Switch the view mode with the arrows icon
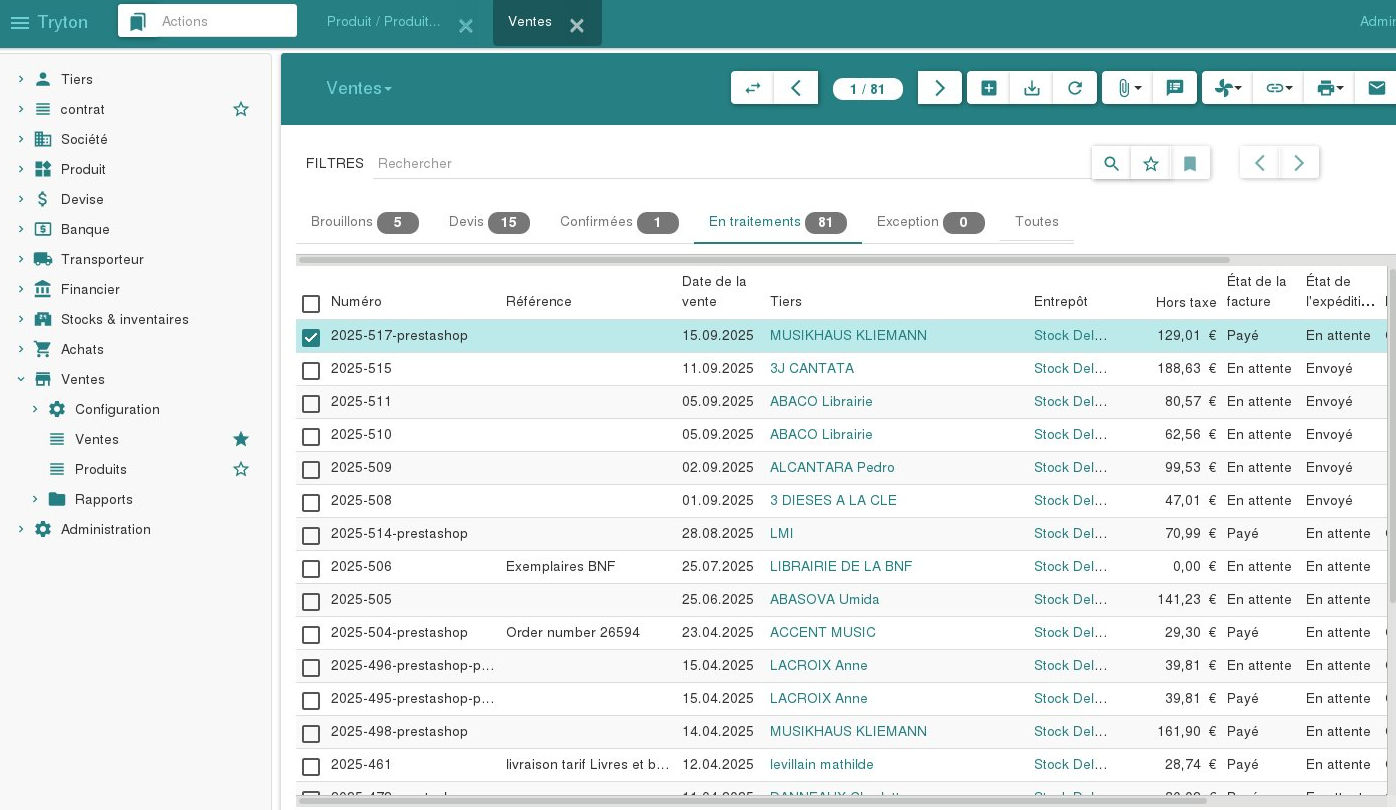The width and height of the screenshot is (1396, 810). [x=752, y=88]
